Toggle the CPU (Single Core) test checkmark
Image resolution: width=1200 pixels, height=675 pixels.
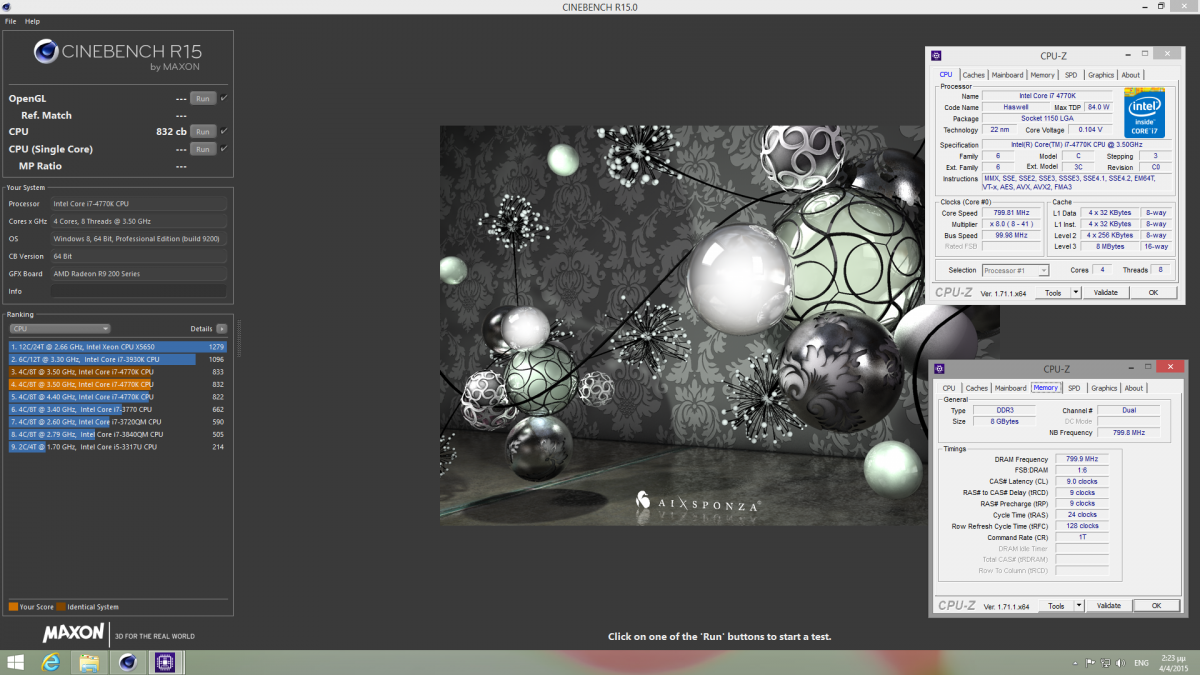[x=224, y=148]
